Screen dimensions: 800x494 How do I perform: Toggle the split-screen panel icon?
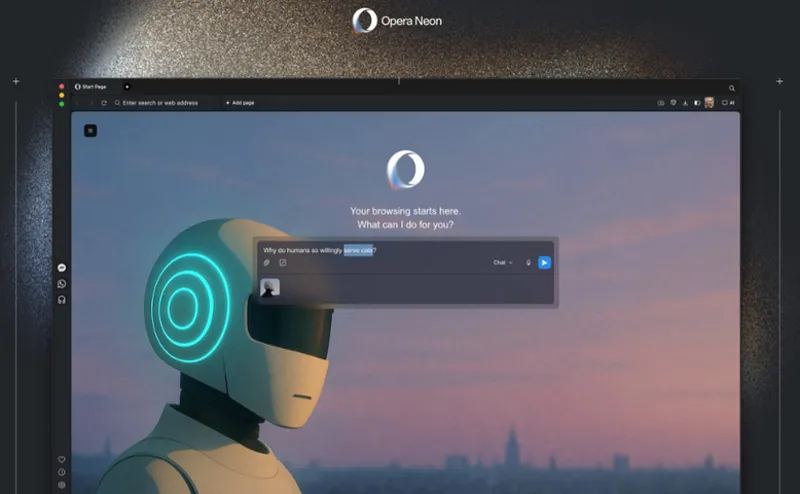[x=697, y=103]
